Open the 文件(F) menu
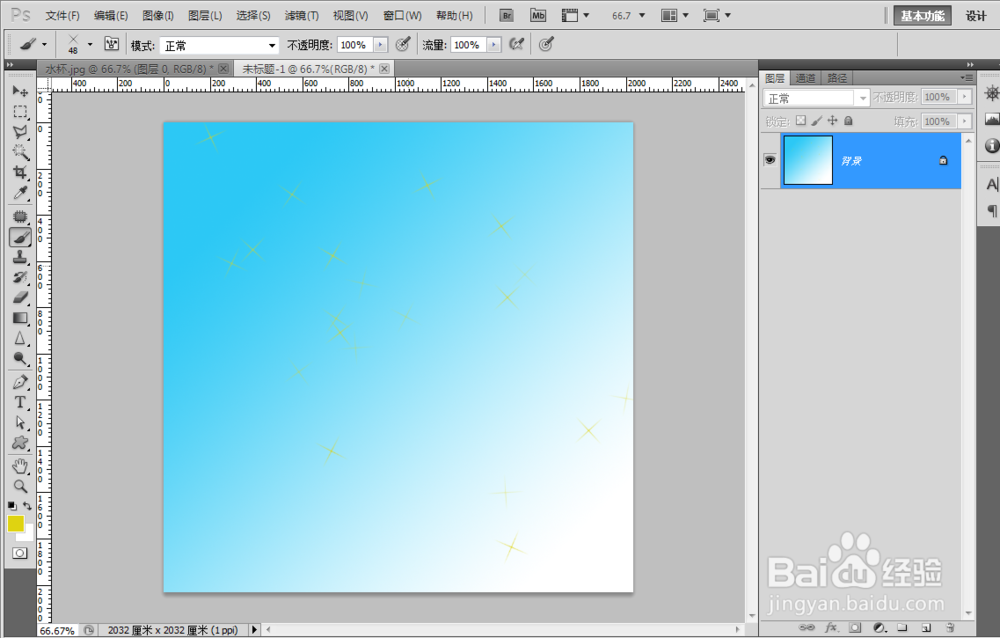Viewport: 1000px width, 638px height. (62, 15)
